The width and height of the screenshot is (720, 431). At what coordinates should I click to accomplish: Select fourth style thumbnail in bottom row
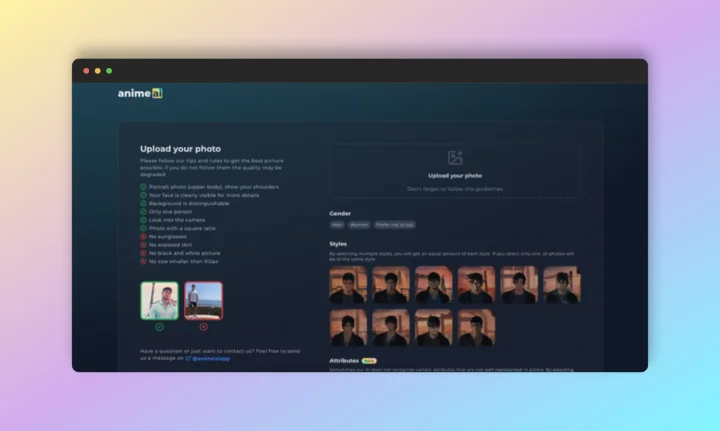click(476, 327)
